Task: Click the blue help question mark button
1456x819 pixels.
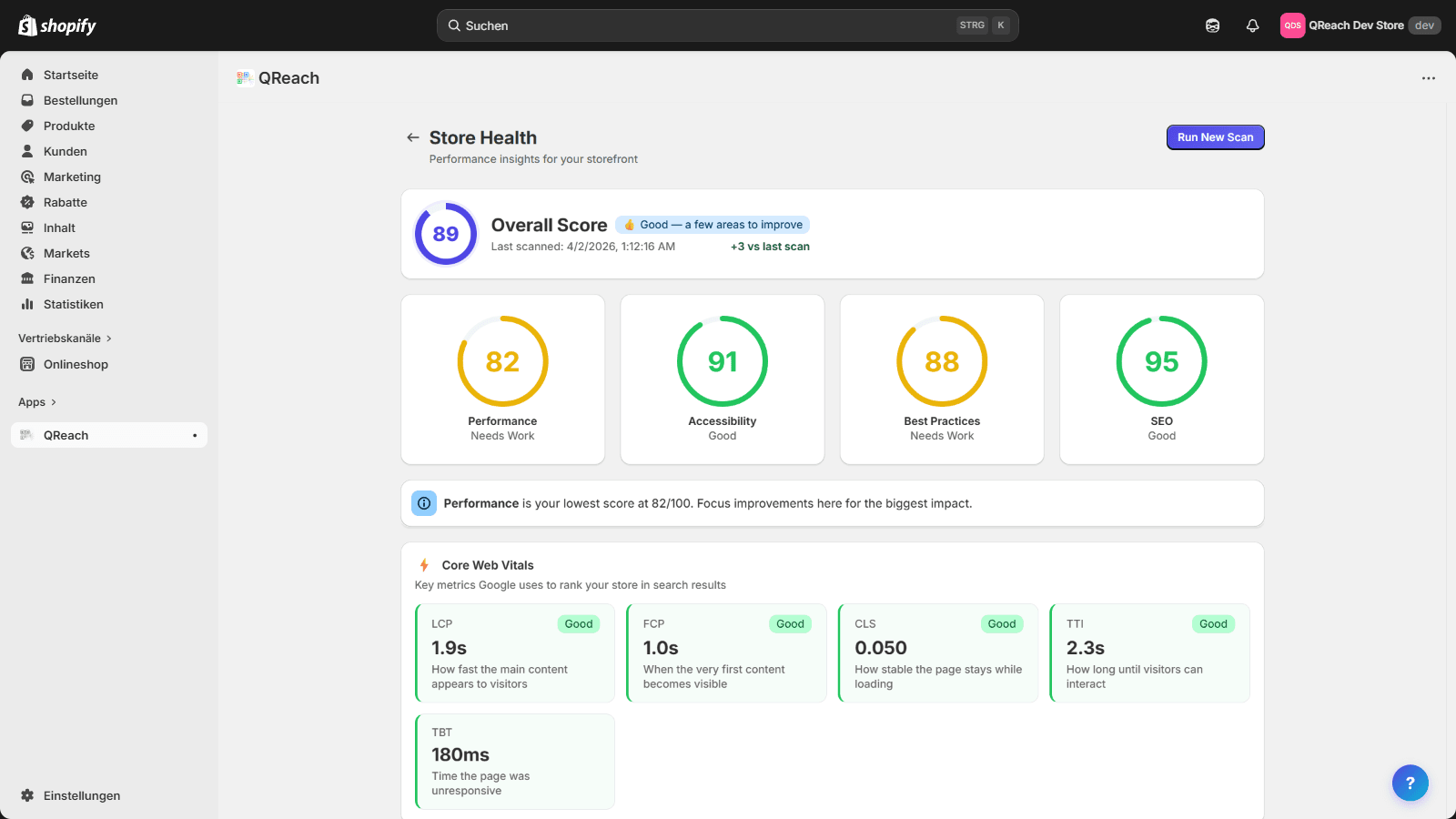Action: (1410, 783)
